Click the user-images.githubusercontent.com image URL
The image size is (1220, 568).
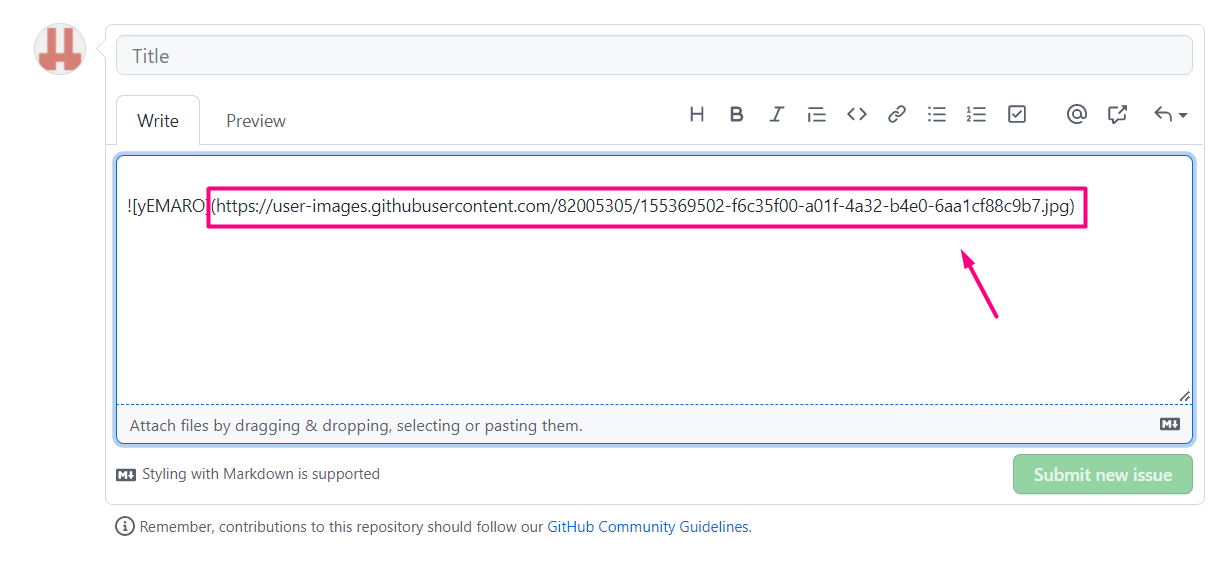(x=643, y=207)
